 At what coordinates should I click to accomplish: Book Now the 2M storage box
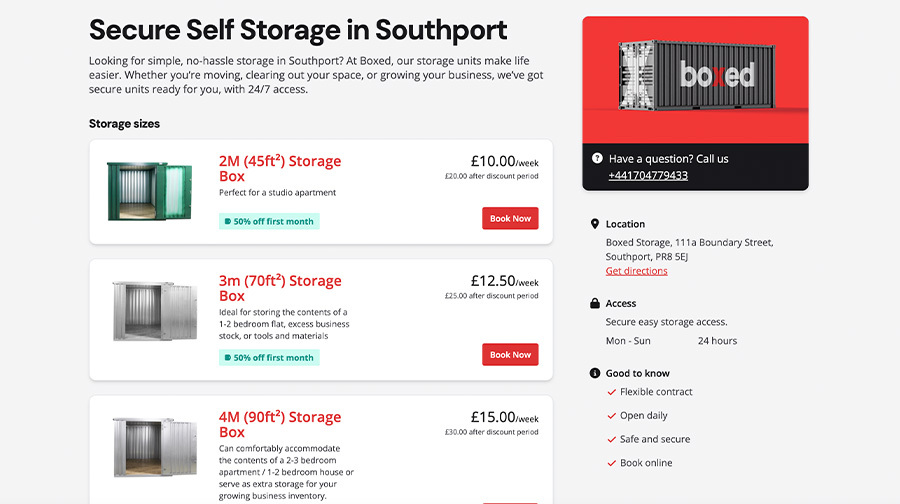coord(510,218)
